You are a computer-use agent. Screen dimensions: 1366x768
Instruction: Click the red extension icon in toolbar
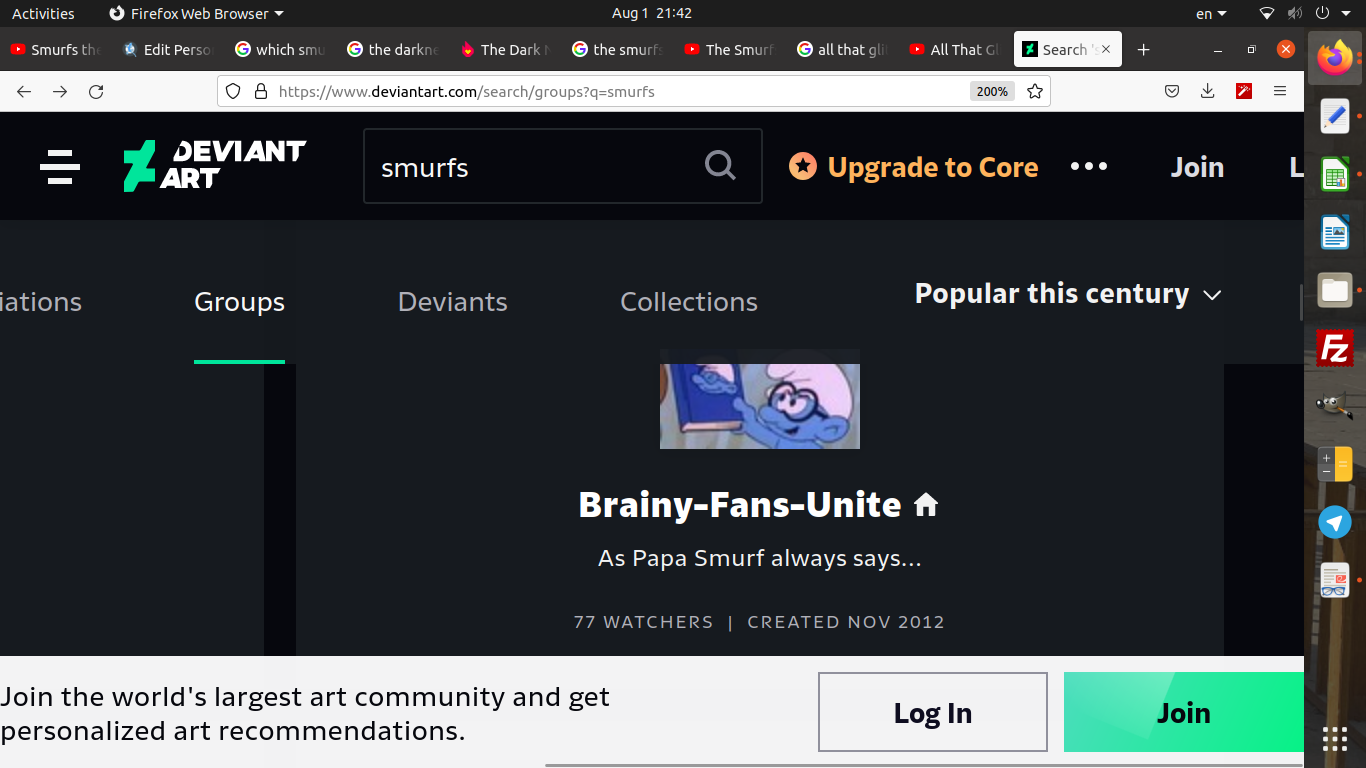[1244, 91]
